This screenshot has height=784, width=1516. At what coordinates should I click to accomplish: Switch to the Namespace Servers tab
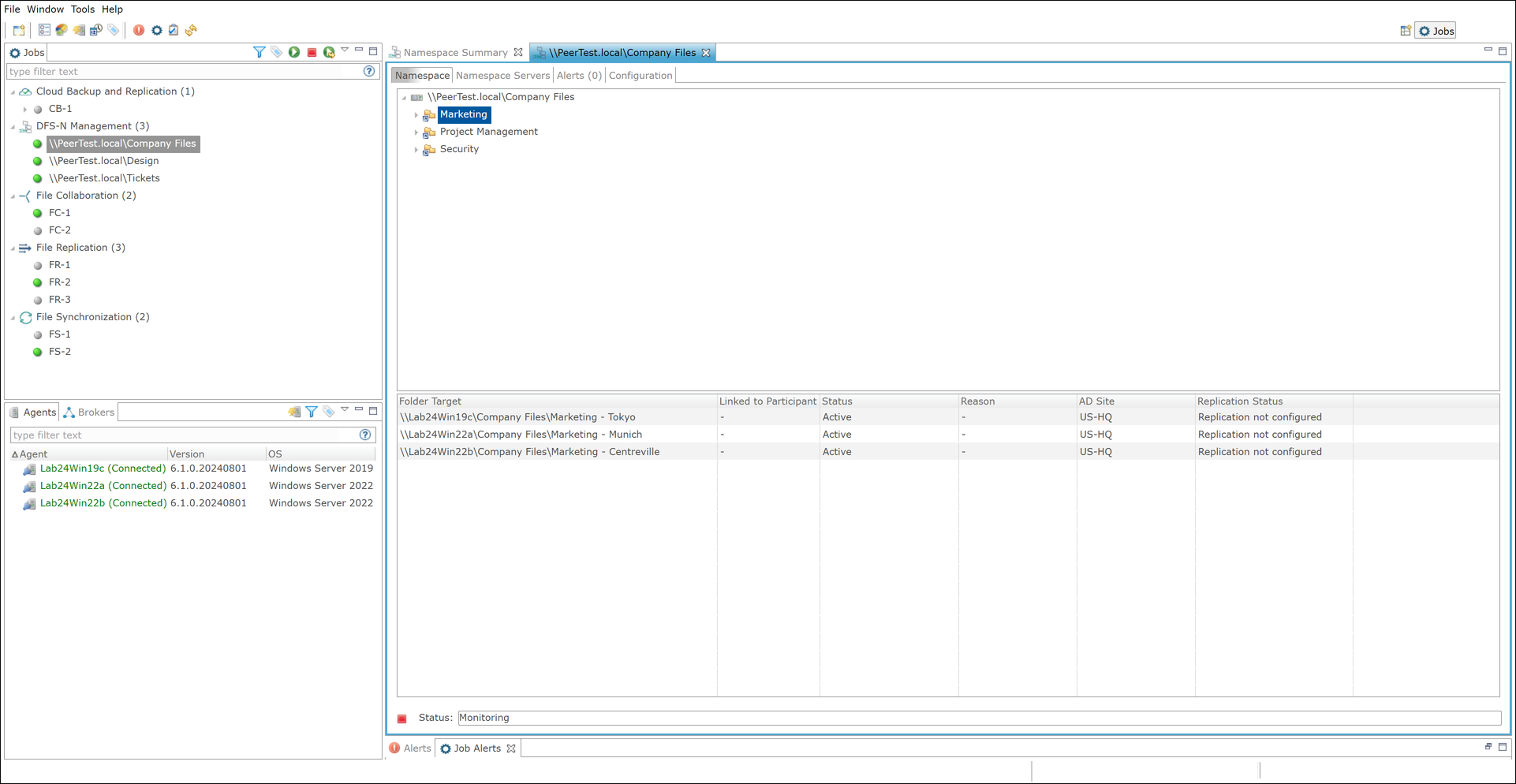point(502,76)
